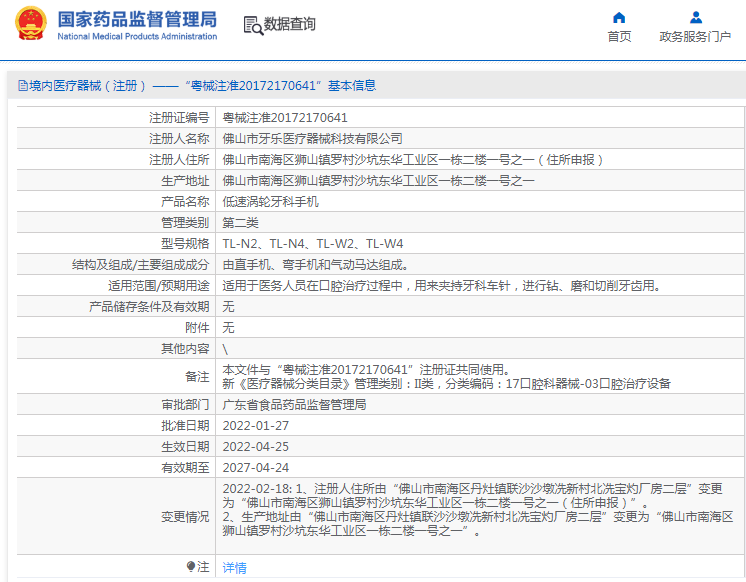Click the 变更情况 label
The height and width of the screenshot is (582, 746).
[x=185, y=516]
